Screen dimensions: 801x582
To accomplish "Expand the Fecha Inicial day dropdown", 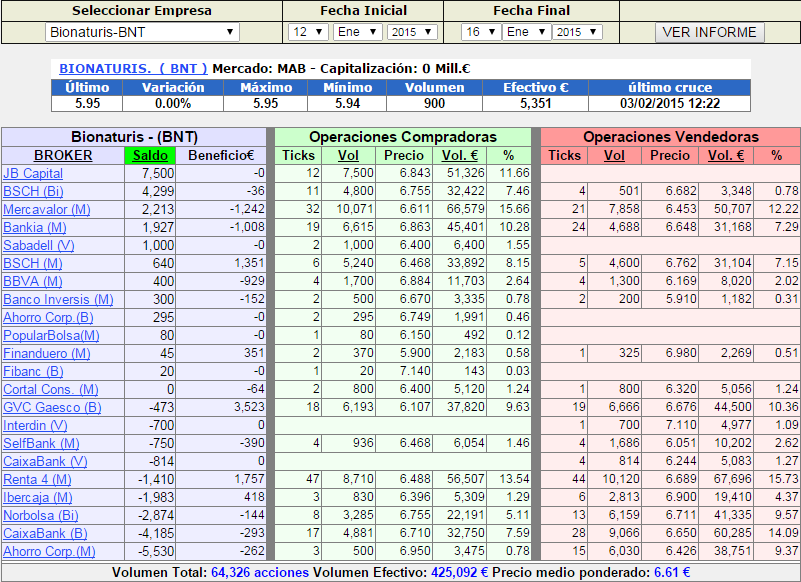I will coord(308,32).
